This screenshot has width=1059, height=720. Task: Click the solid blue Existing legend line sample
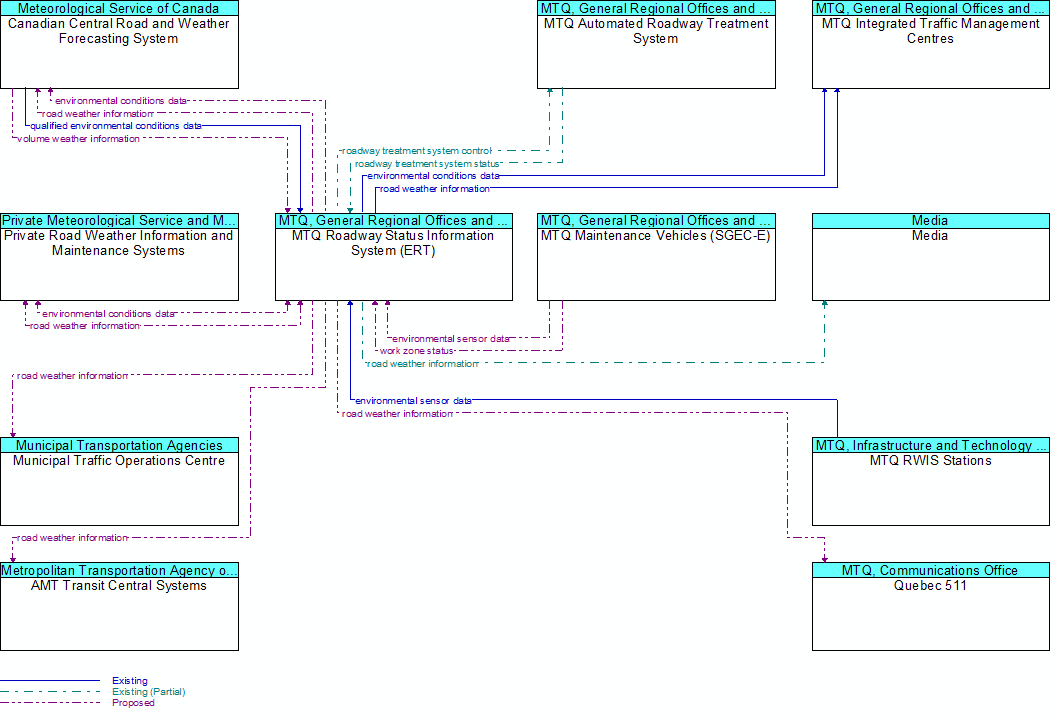point(50,681)
